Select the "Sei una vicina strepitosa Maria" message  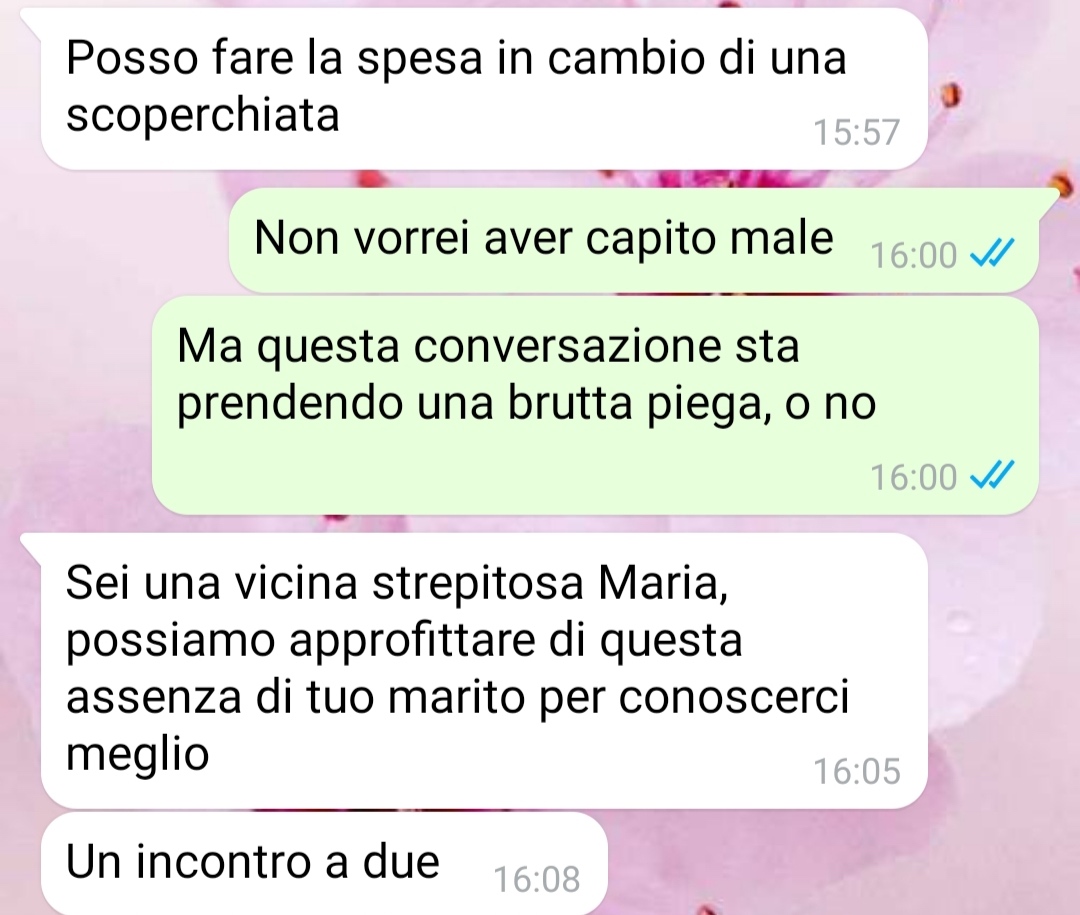(484, 671)
